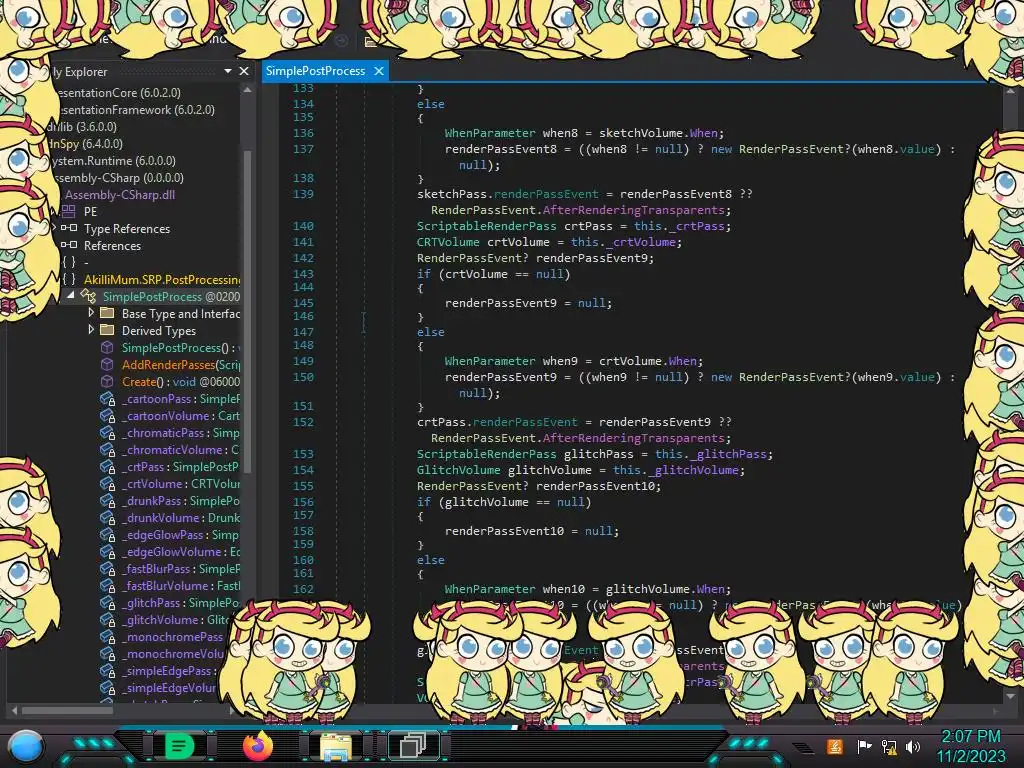This screenshot has width=1024, height=768.
Task: Follow the GlitchVolume type on line 154
Action: pyautogui.click(x=458, y=470)
